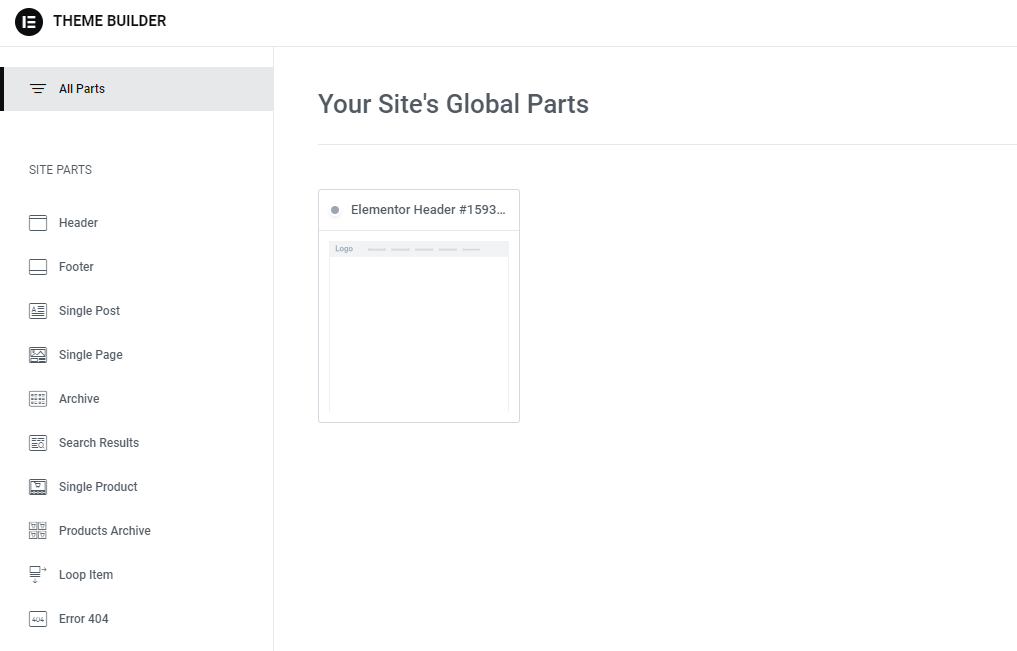
Task: Click the Logo placeholder in header preview
Action: click(344, 249)
